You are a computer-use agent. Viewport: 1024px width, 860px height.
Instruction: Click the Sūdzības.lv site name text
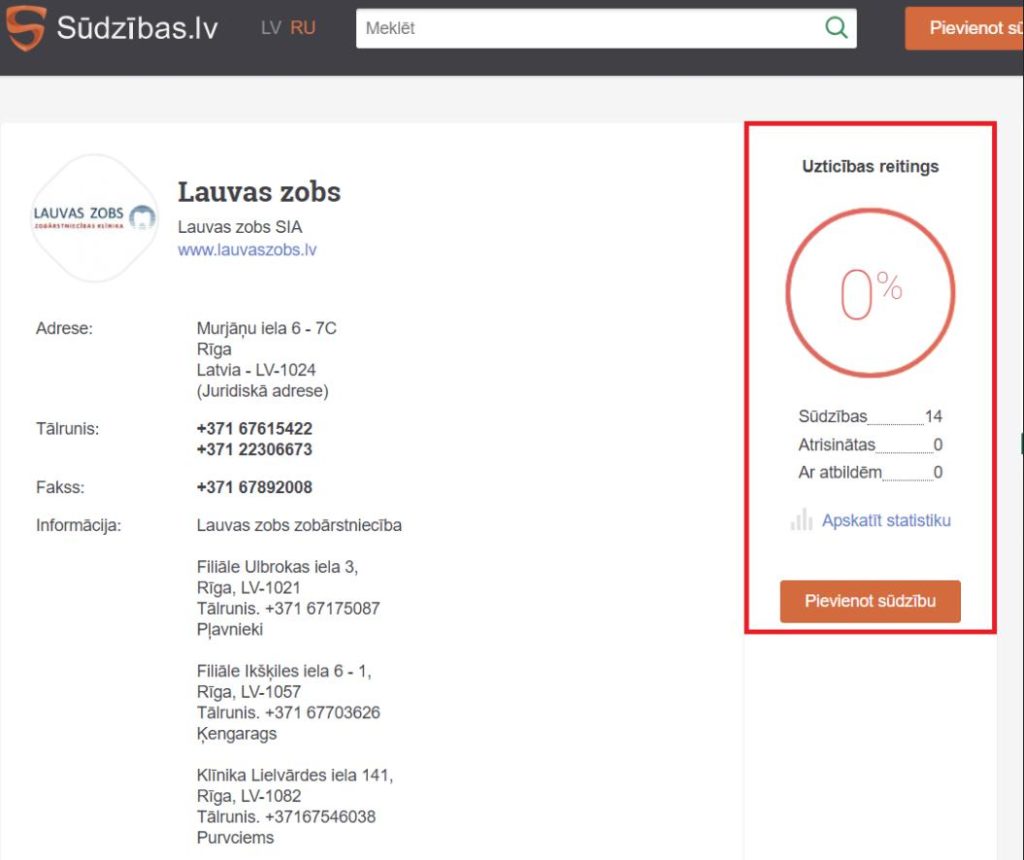(x=137, y=27)
